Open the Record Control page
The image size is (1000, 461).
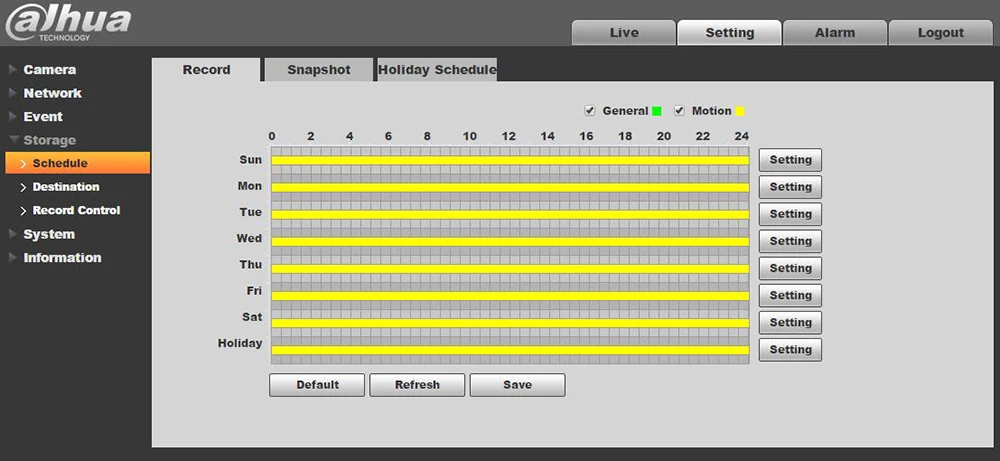(x=76, y=210)
